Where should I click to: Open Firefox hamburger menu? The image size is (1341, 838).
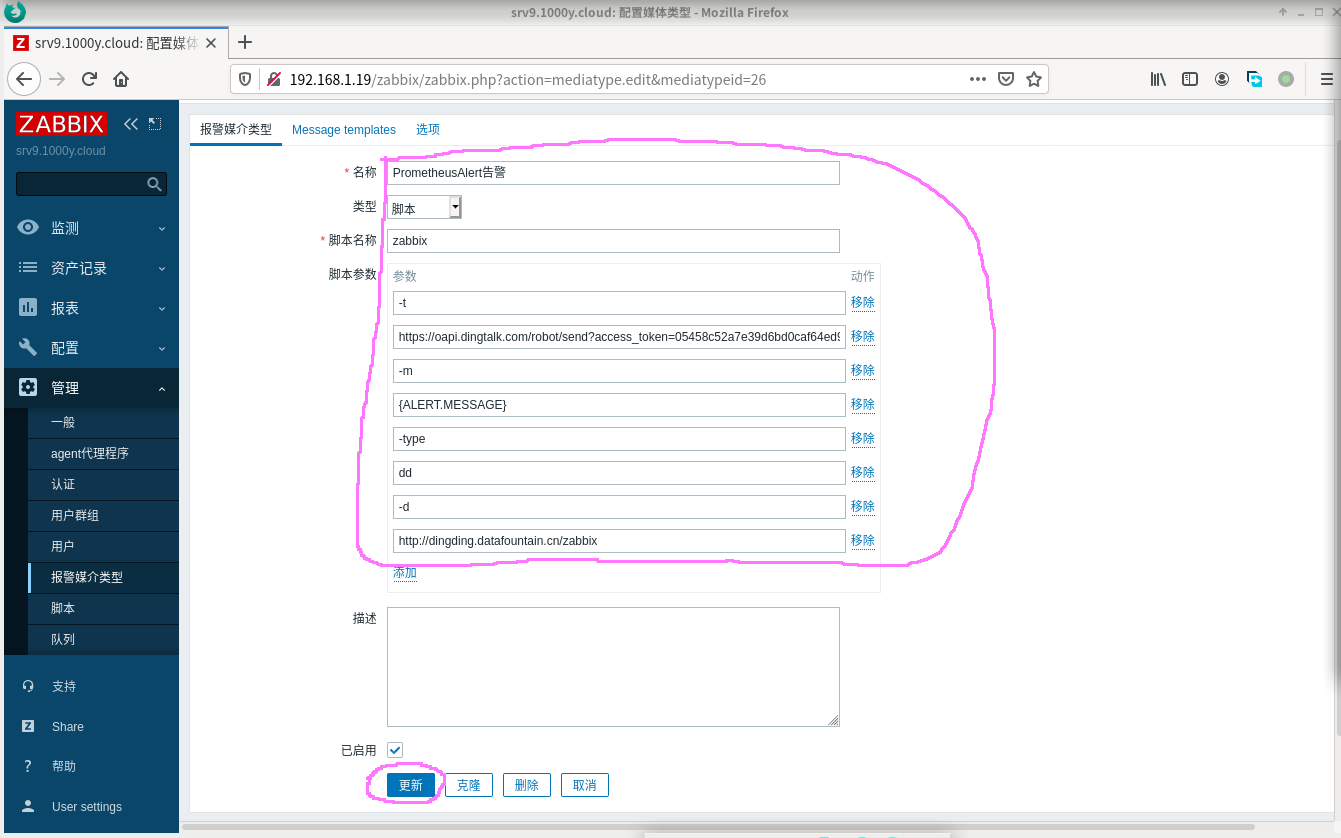click(1327, 79)
